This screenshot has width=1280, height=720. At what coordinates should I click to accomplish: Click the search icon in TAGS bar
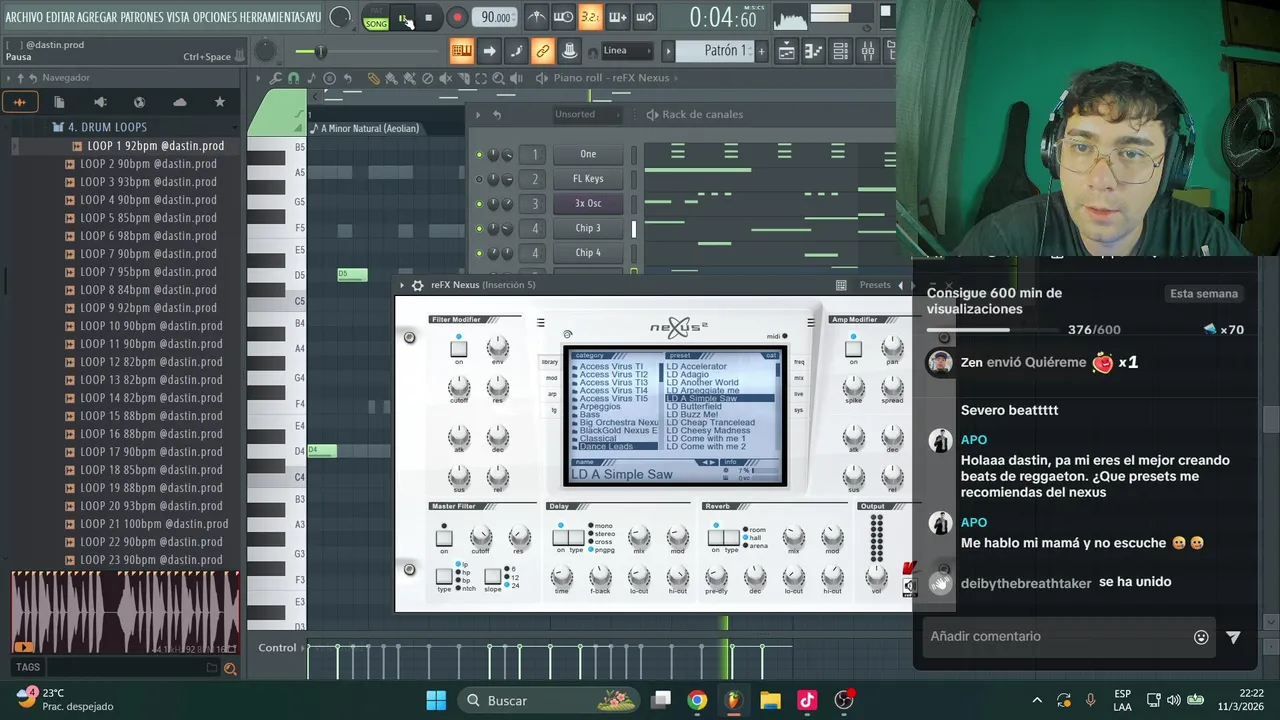tap(230, 669)
